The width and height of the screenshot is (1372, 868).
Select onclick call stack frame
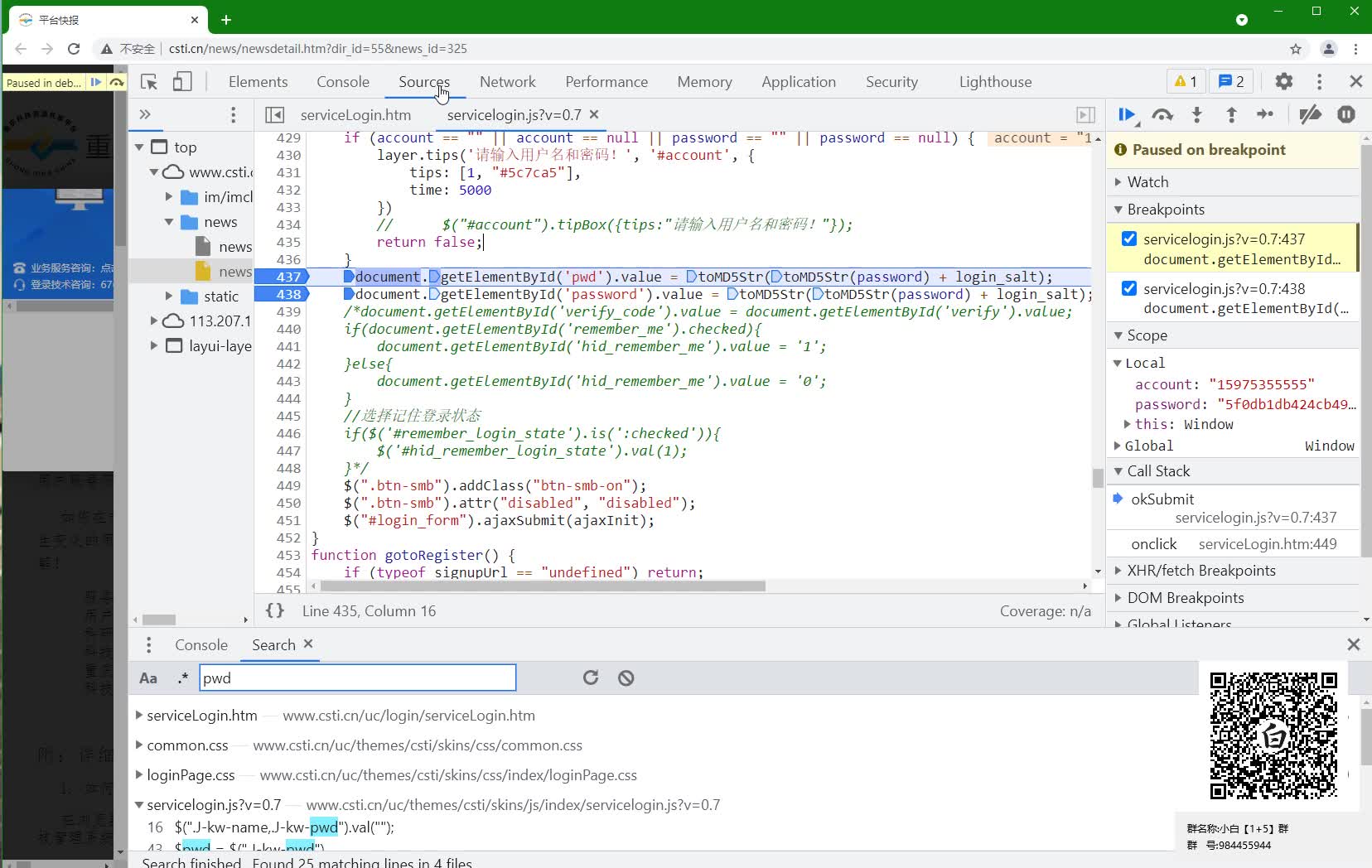click(1233, 543)
